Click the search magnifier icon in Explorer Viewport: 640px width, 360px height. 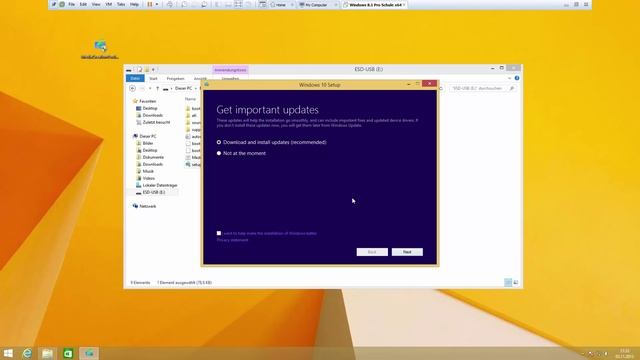(x=511, y=88)
